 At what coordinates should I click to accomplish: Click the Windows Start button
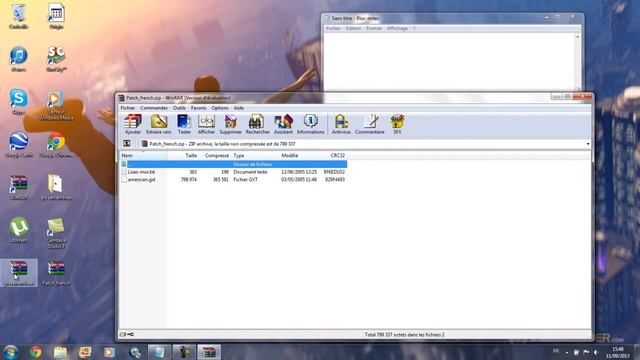pyautogui.click(x=10, y=352)
